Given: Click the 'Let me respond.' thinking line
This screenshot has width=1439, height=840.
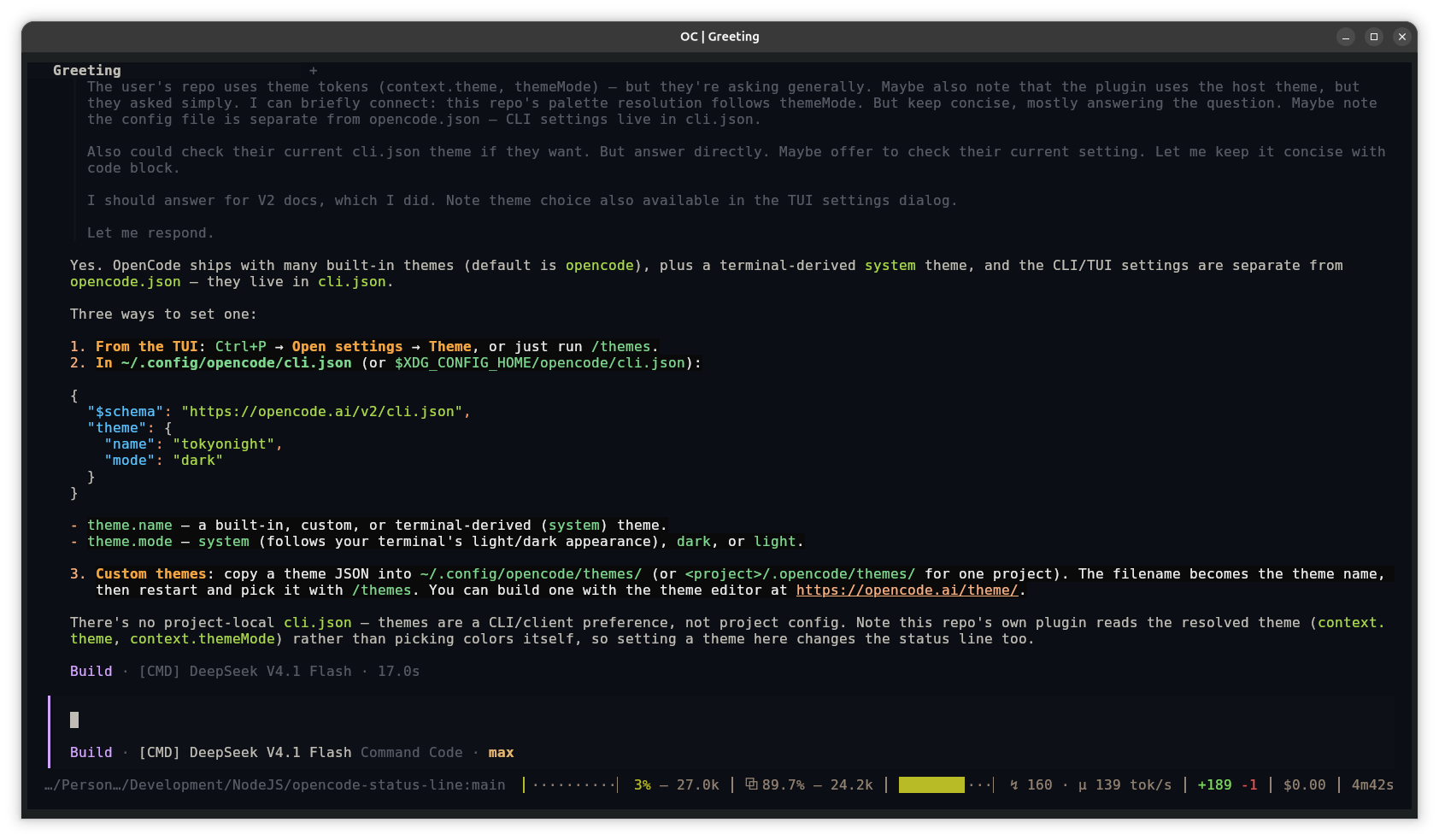Looking at the screenshot, I should (x=151, y=233).
